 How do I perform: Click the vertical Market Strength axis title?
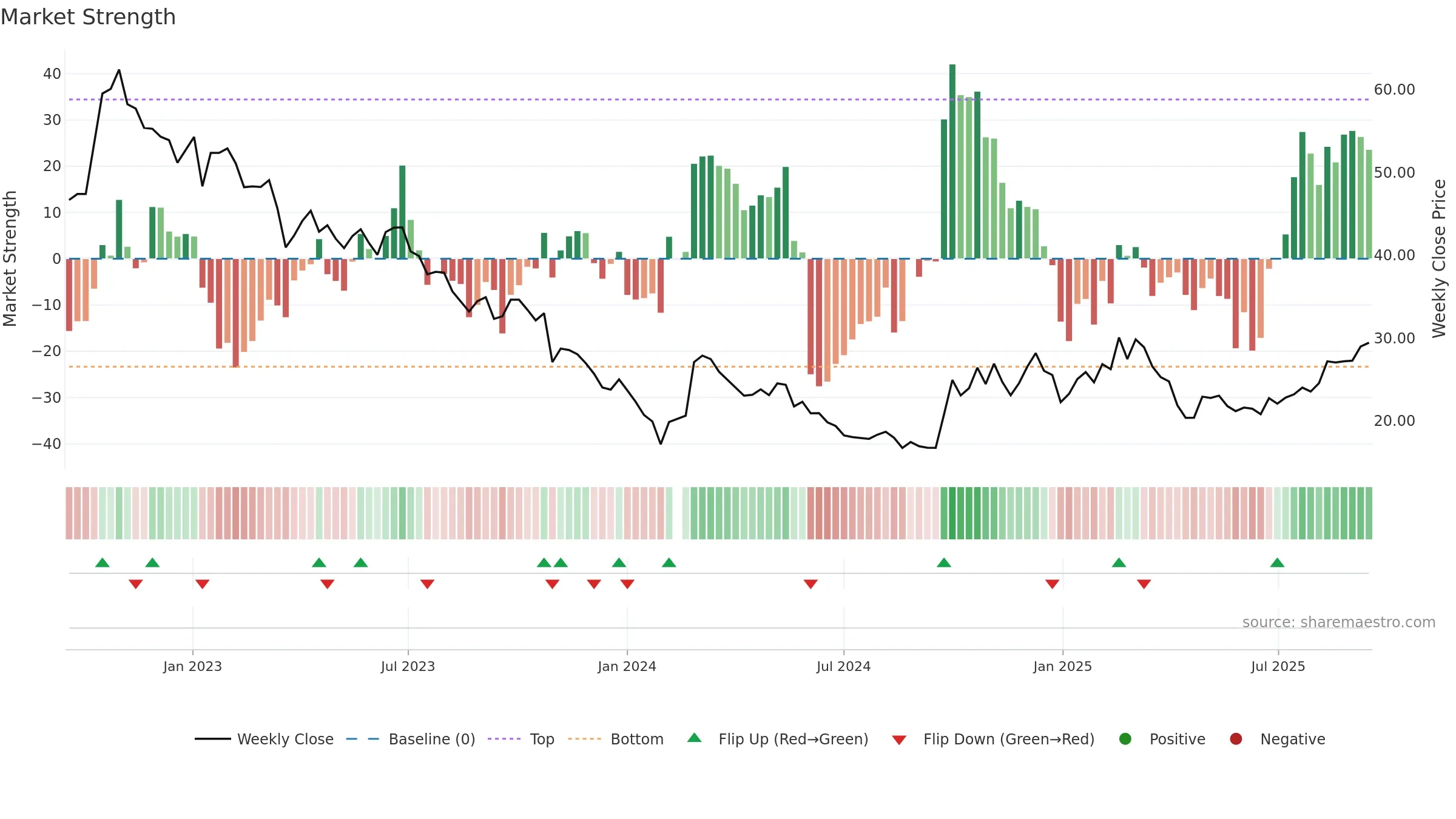coord(10,258)
